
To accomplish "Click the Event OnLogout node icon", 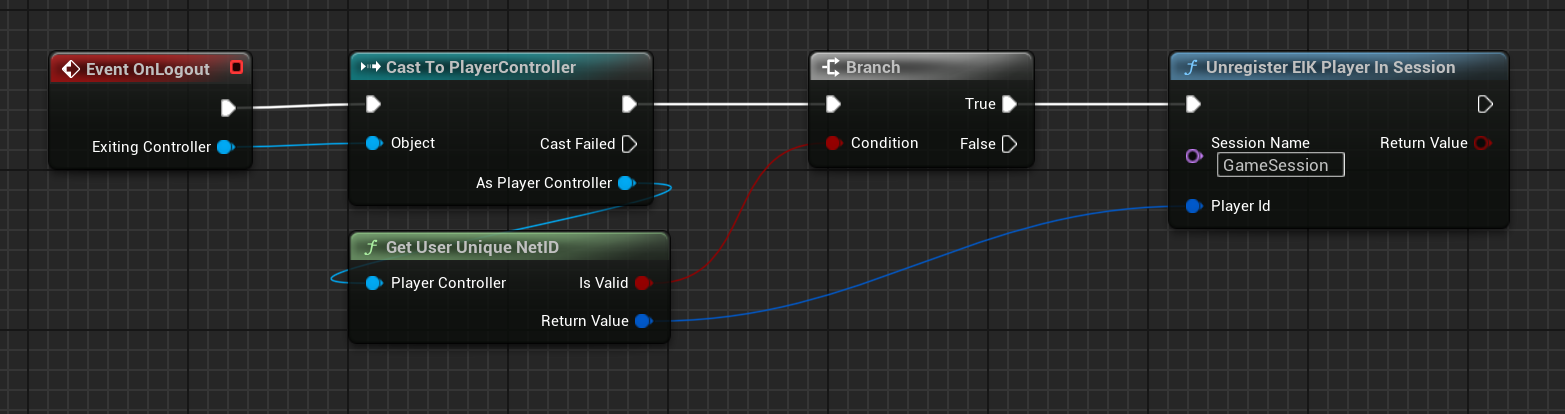I will tap(70, 69).
